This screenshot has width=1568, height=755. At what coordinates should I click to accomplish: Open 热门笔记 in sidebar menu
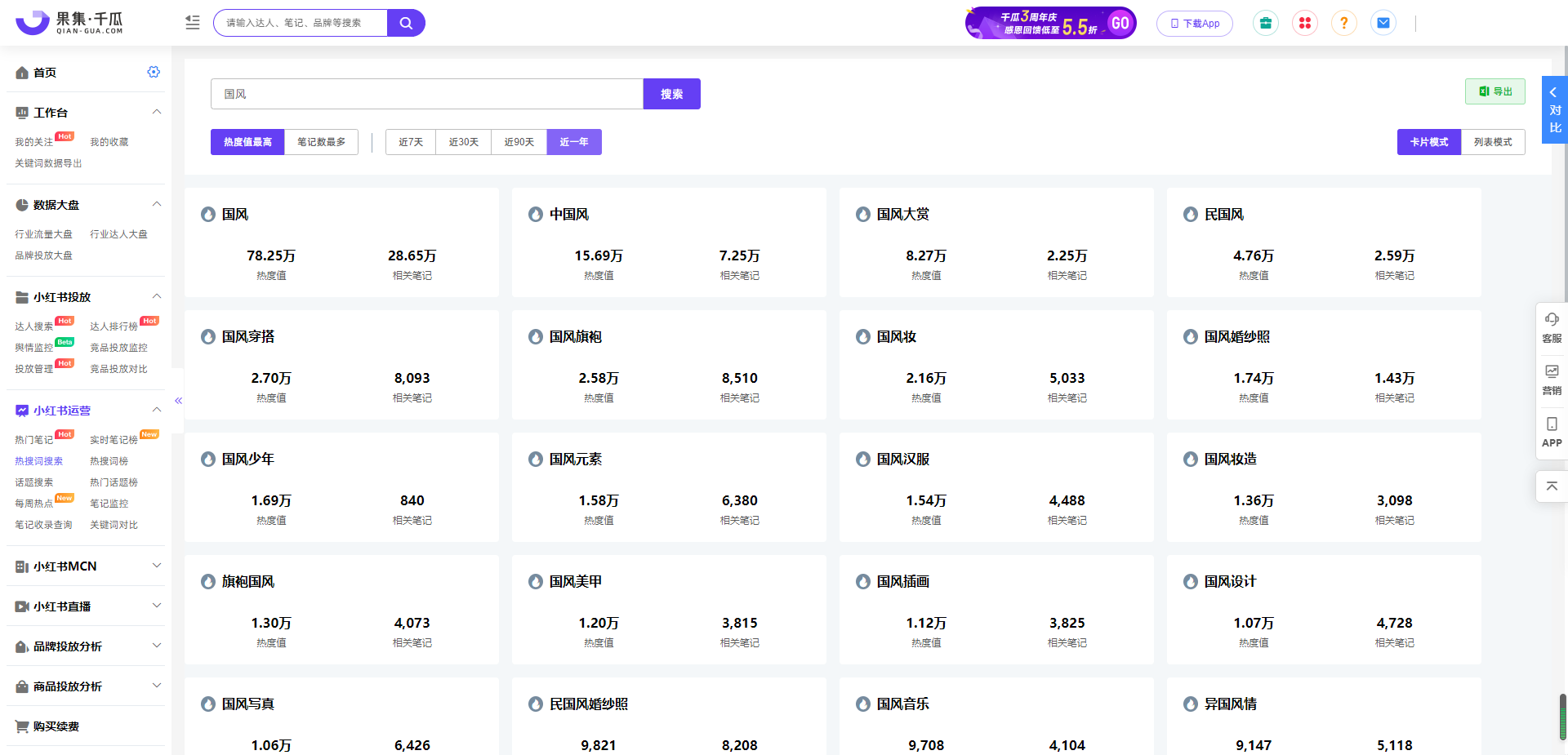(x=33, y=440)
